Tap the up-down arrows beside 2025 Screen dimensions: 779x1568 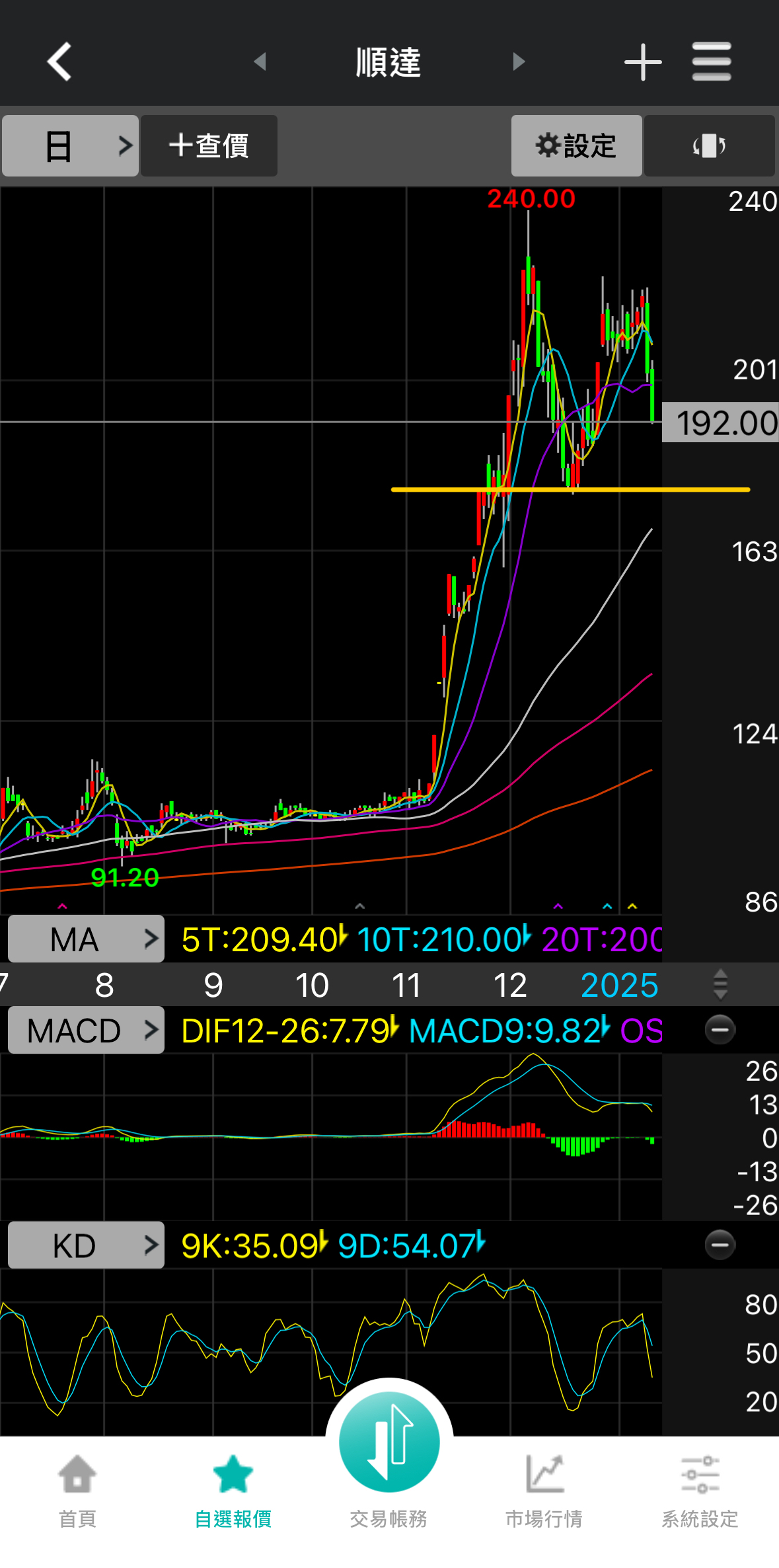coord(721,984)
